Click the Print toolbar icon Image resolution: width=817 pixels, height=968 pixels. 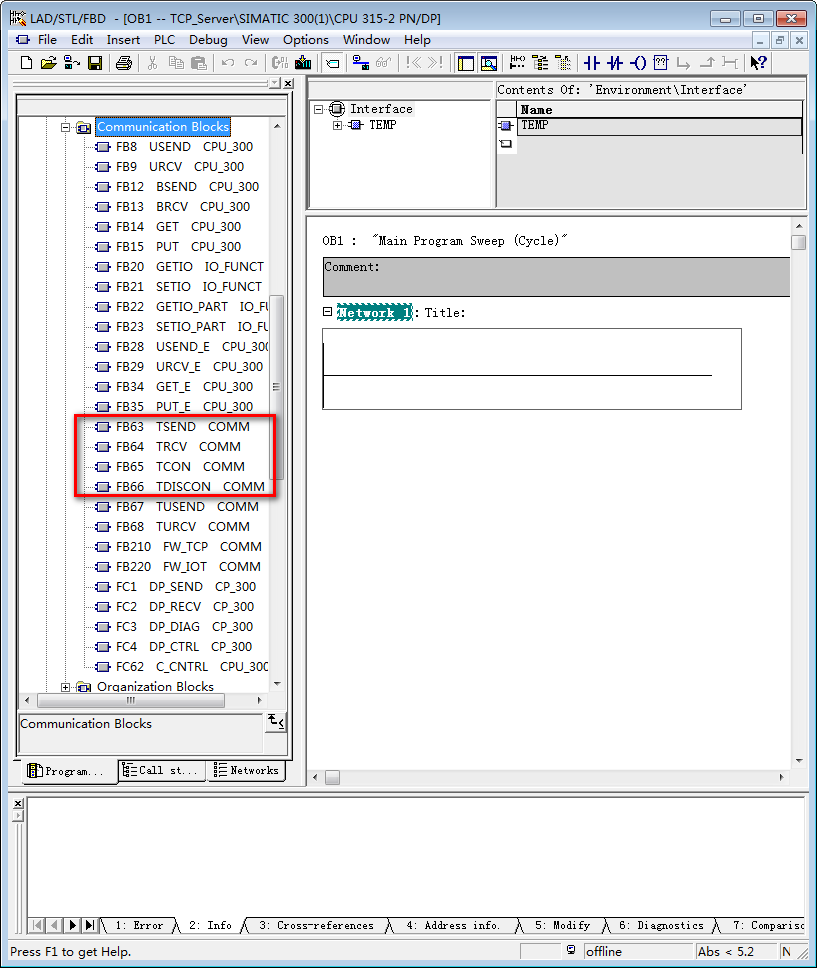pos(124,62)
